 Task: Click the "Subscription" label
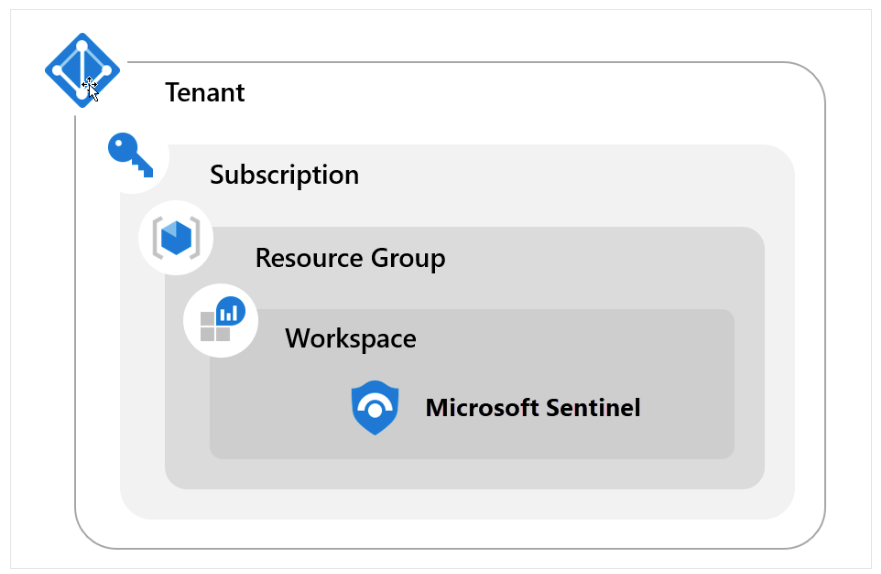coord(284,175)
